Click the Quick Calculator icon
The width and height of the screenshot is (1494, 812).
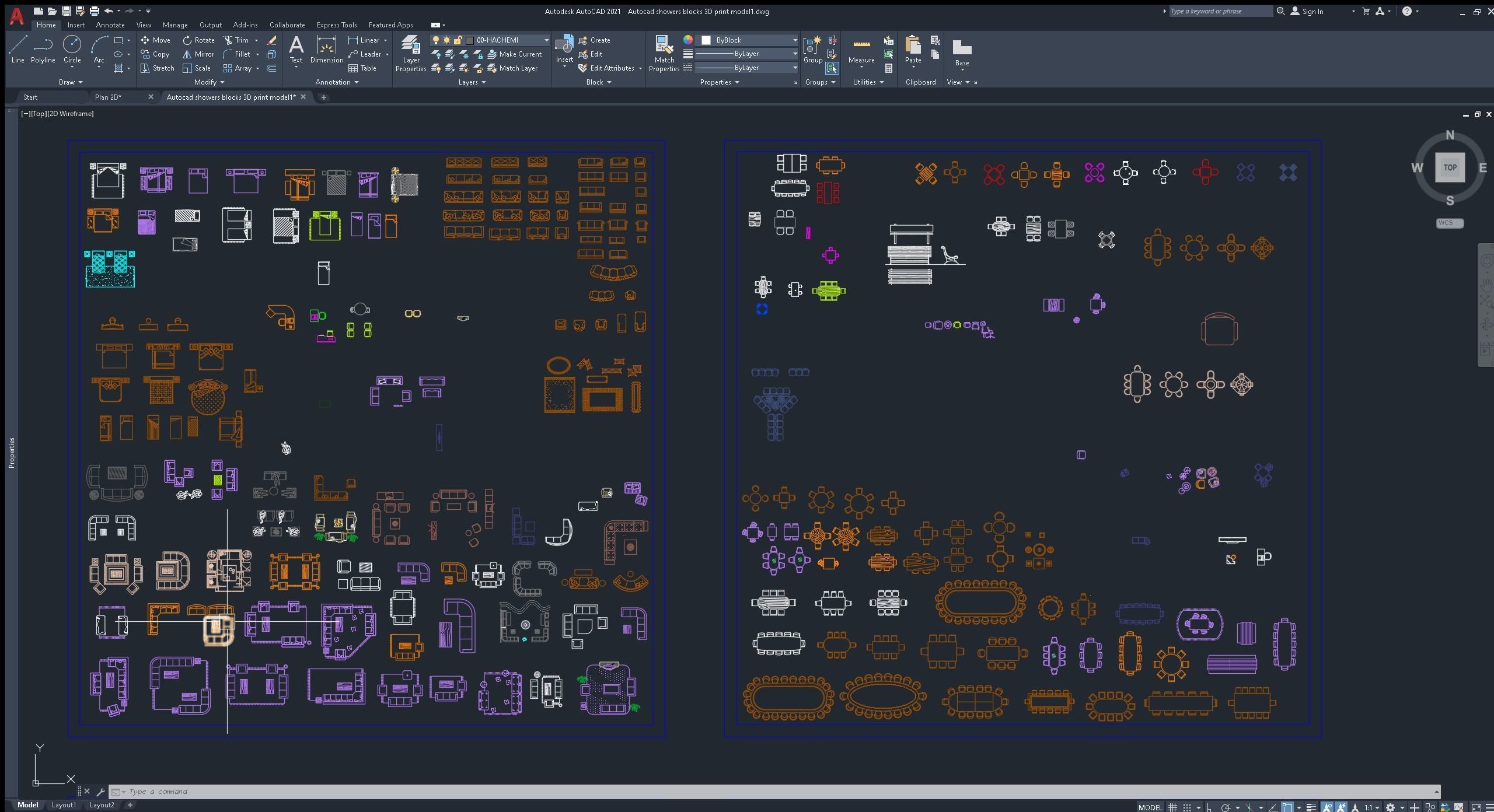pos(888,68)
